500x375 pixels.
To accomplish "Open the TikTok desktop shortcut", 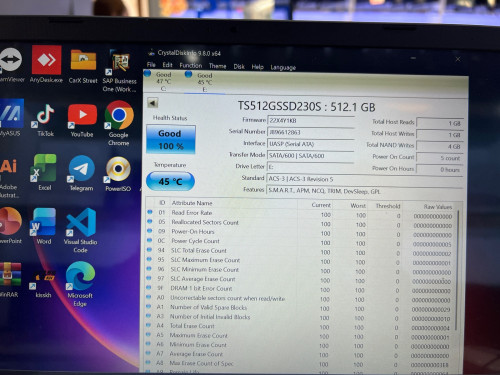I will pyautogui.click(x=45, y=119).
